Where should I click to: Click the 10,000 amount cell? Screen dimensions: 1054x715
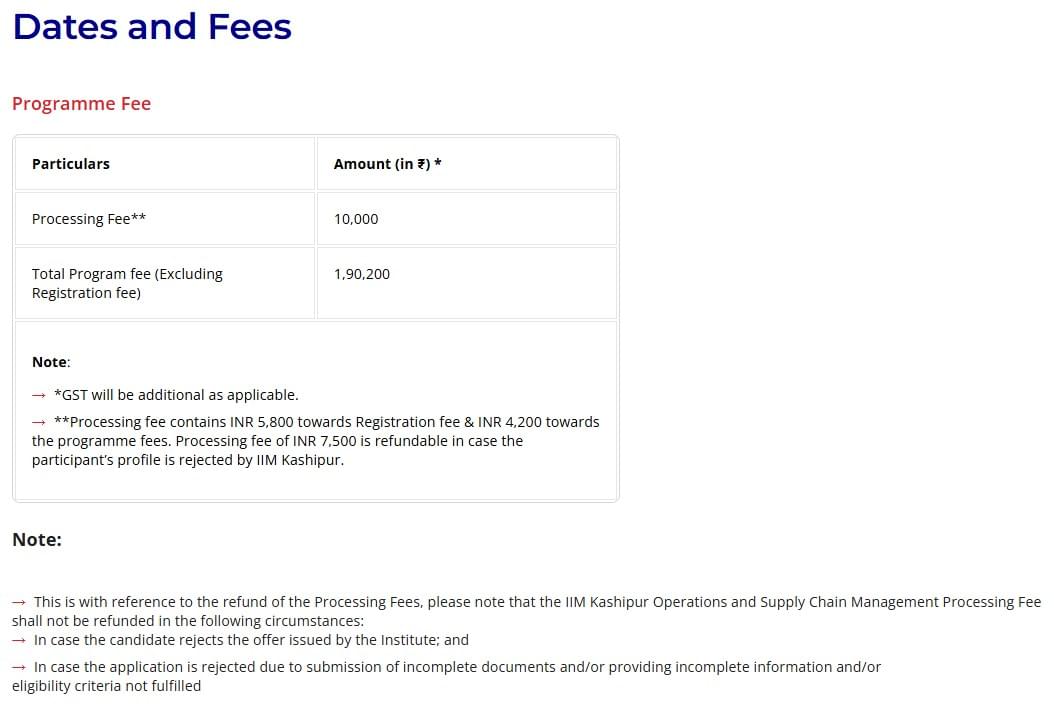click(x=356, y=219)
